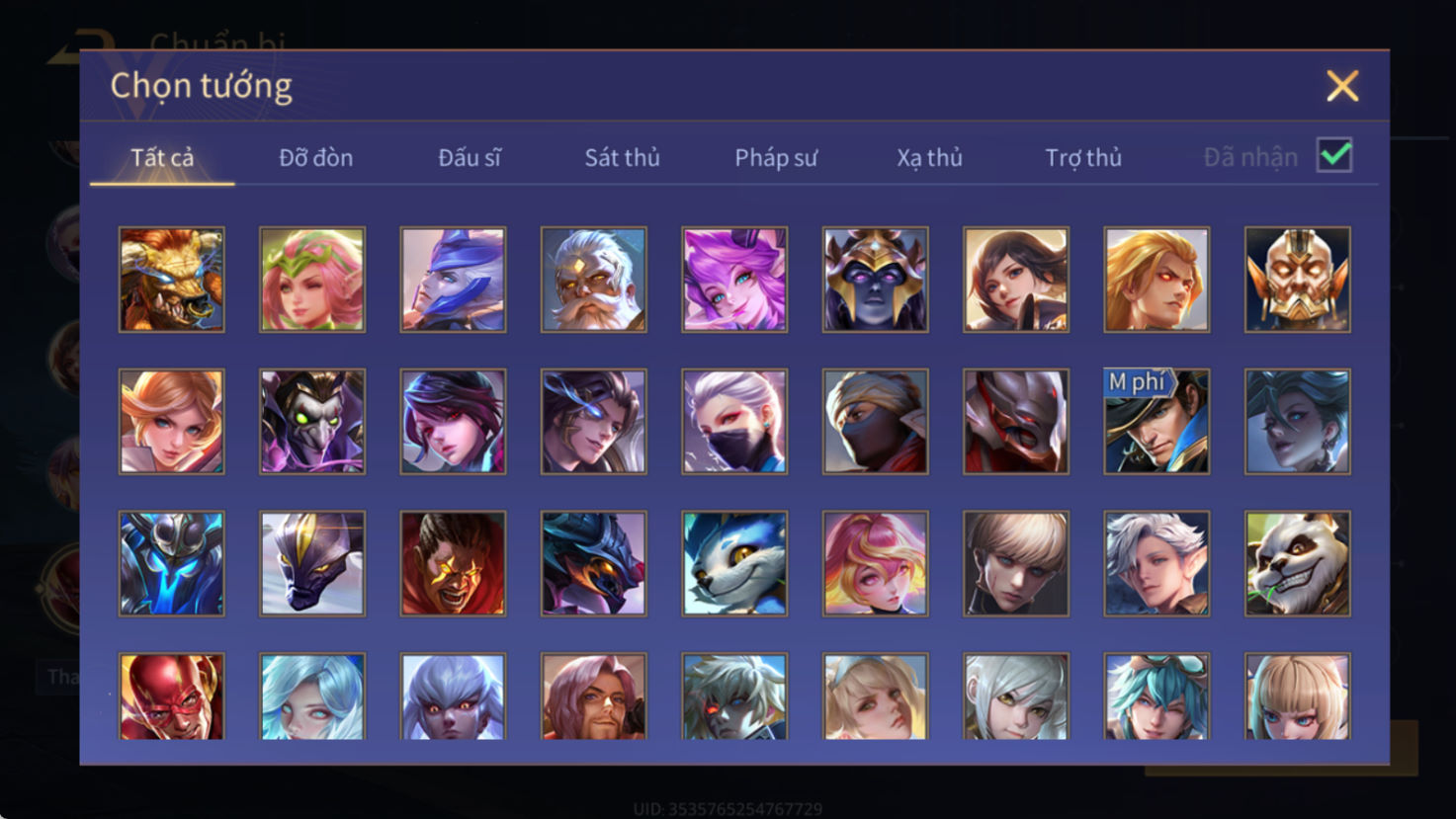Select the hero tagged 'M phí'
The width and height of the screenshot is (1456, 819).
point(1156,422)
